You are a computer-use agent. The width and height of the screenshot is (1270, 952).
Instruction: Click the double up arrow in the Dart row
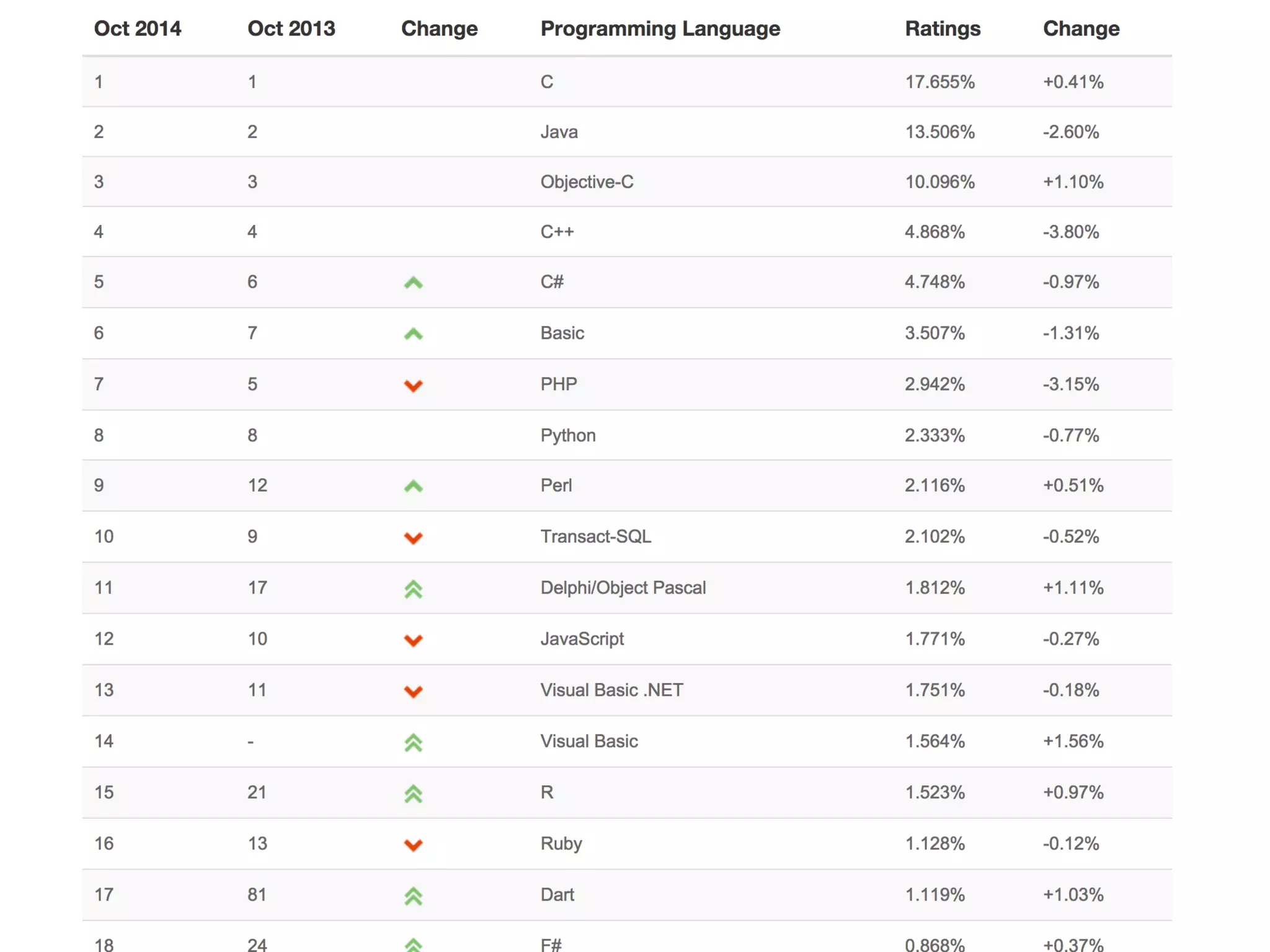tap(413, 896)
